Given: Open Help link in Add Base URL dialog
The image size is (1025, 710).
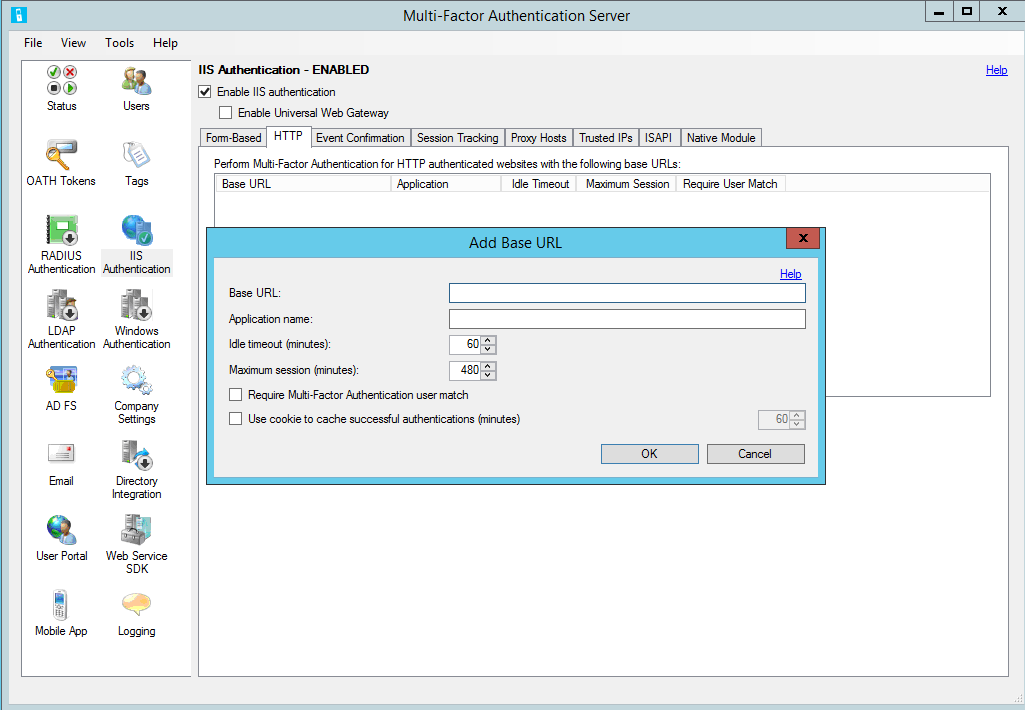Looking at the screenshot, I should pos(790,274).
